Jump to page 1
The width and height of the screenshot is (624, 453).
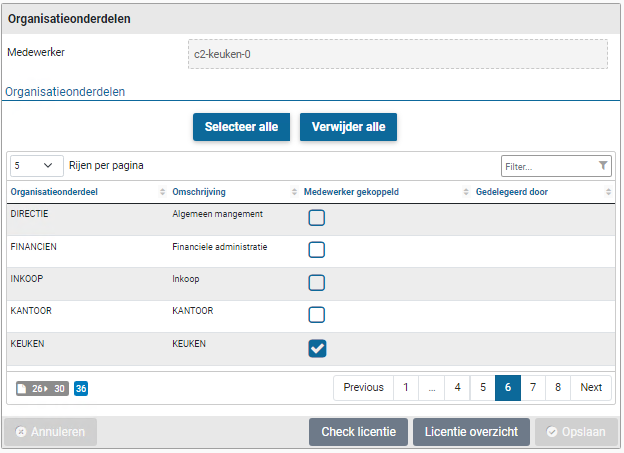(x=406, y=387)
